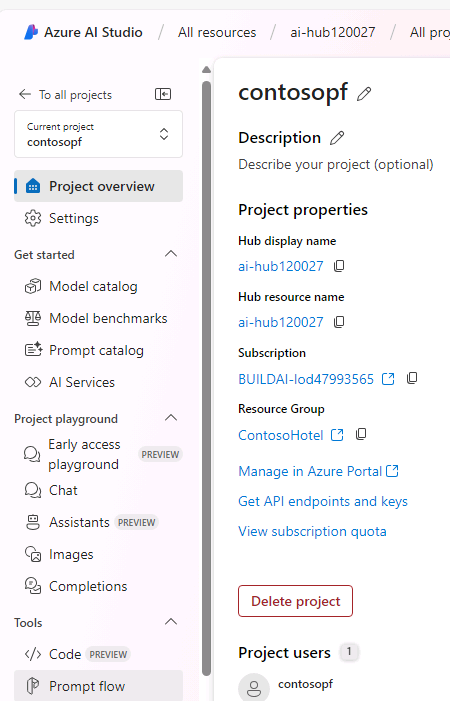Open AI Services page

[98, 382]
